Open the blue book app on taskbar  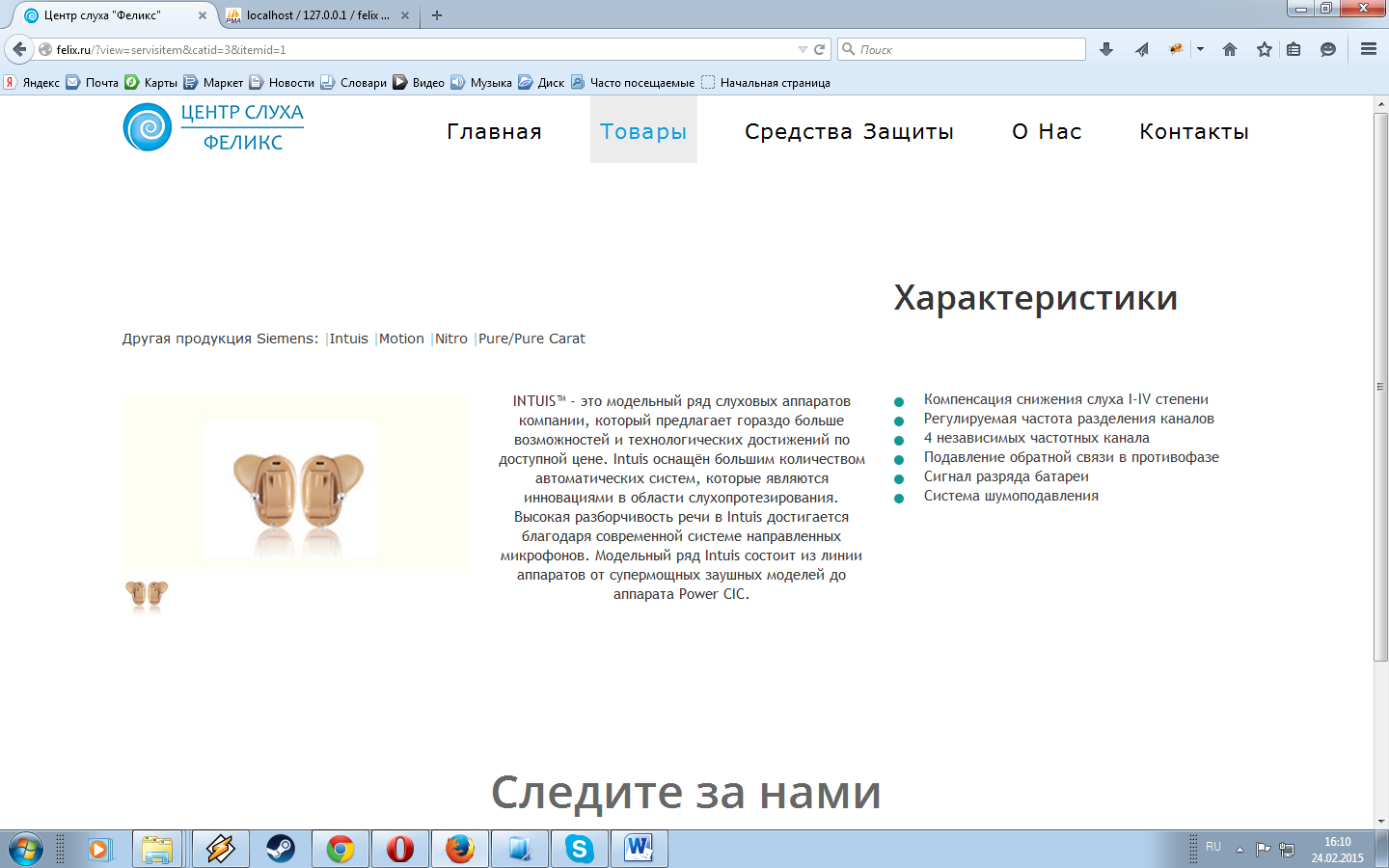click(520, 850)
